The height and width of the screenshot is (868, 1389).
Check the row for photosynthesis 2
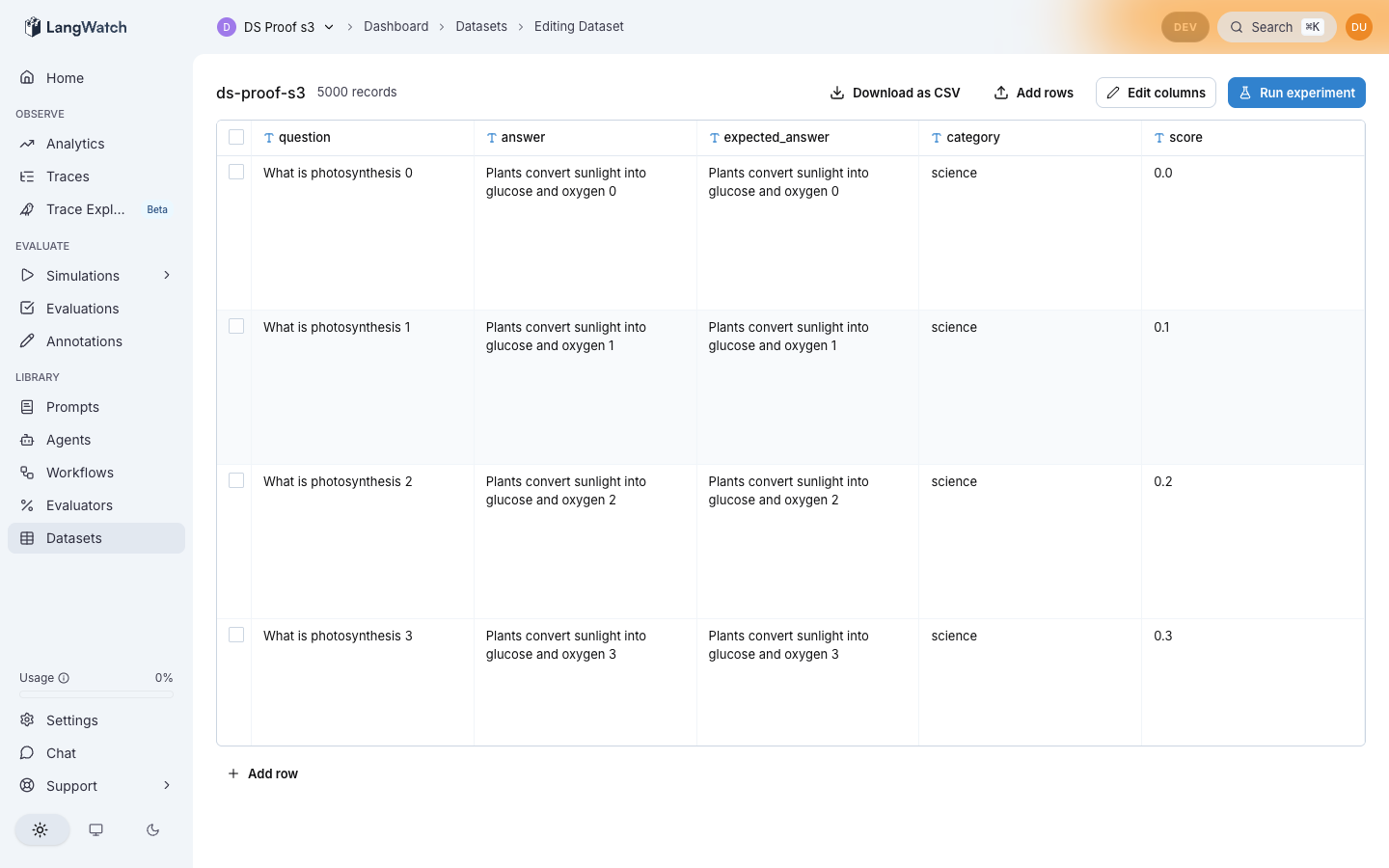(x=236, y=480)
